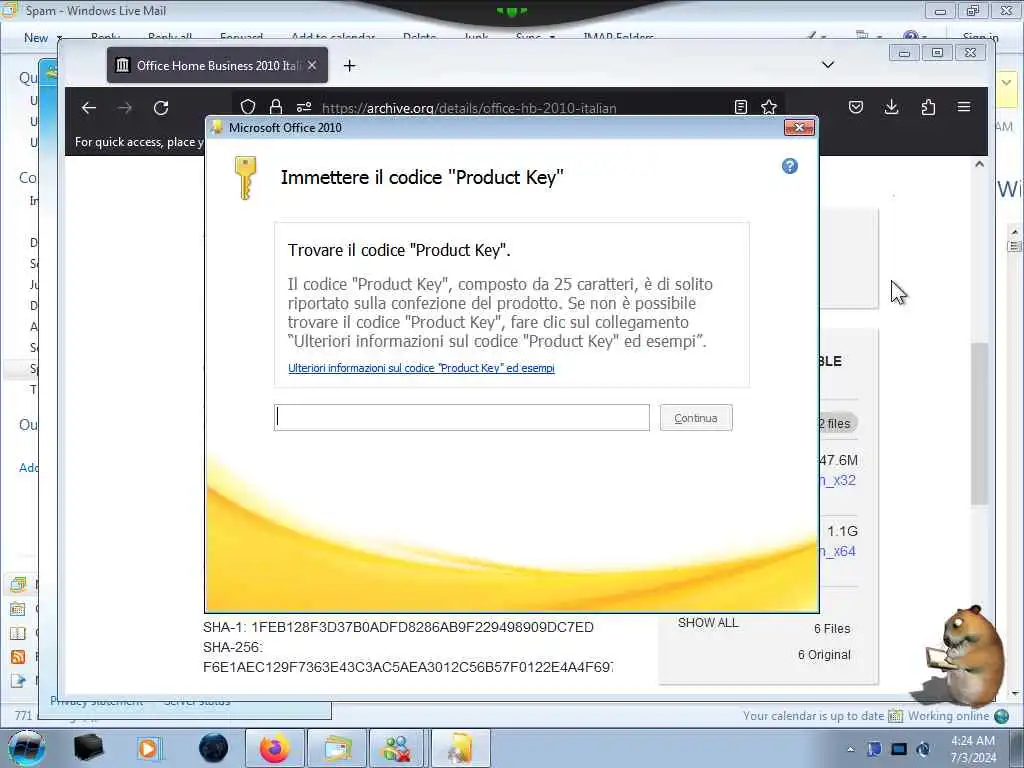Open the x32 download link on archive.org
Viewport: 1024px width, 768px height.
[838, 480]
